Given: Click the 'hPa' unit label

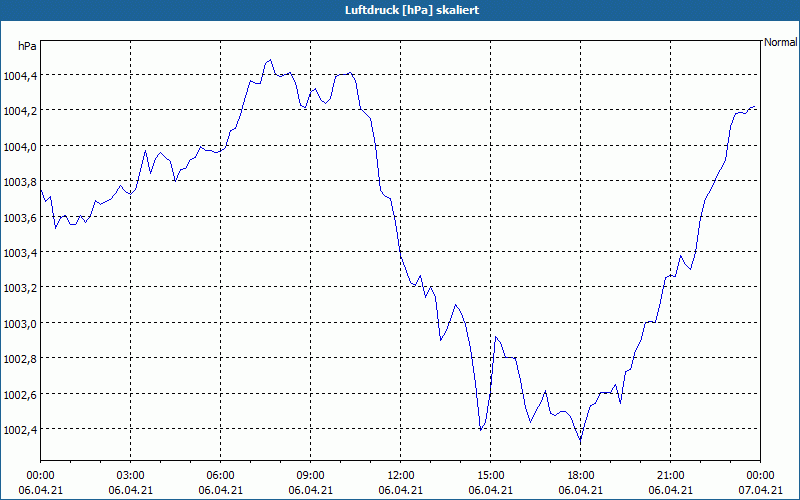Looking at the screenshot, I should (27, 46).
